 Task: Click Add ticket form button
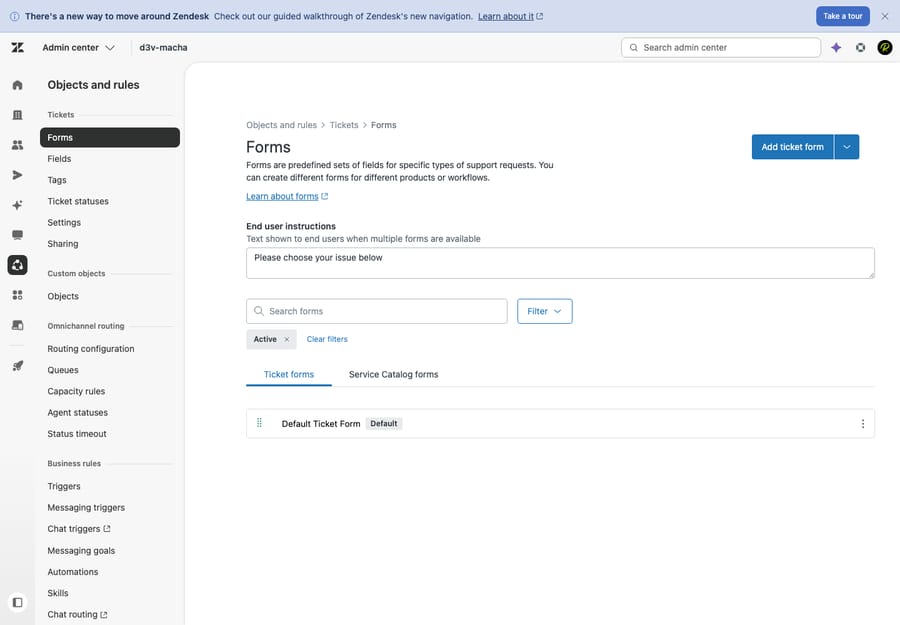point(792,147)
